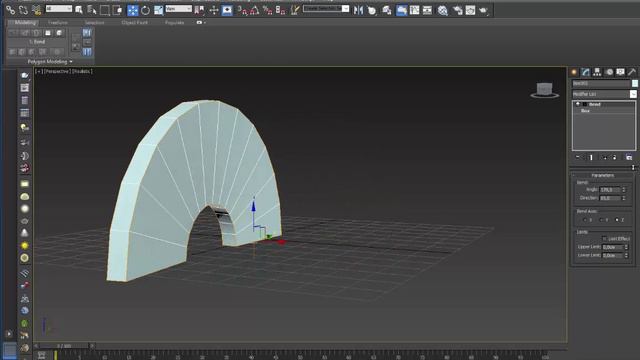Click the Align tool icon

click(x=371, y=10)
